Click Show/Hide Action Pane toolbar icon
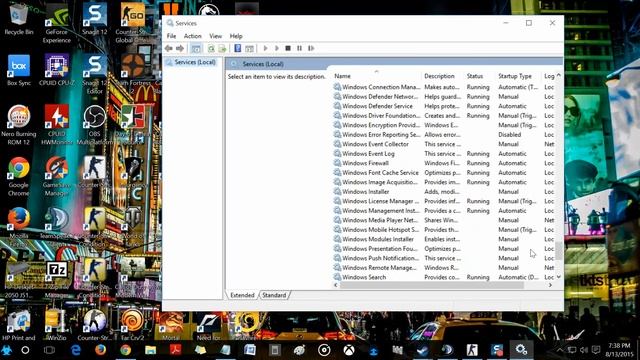Screen dimensions: 640x360 pos(249,48)
